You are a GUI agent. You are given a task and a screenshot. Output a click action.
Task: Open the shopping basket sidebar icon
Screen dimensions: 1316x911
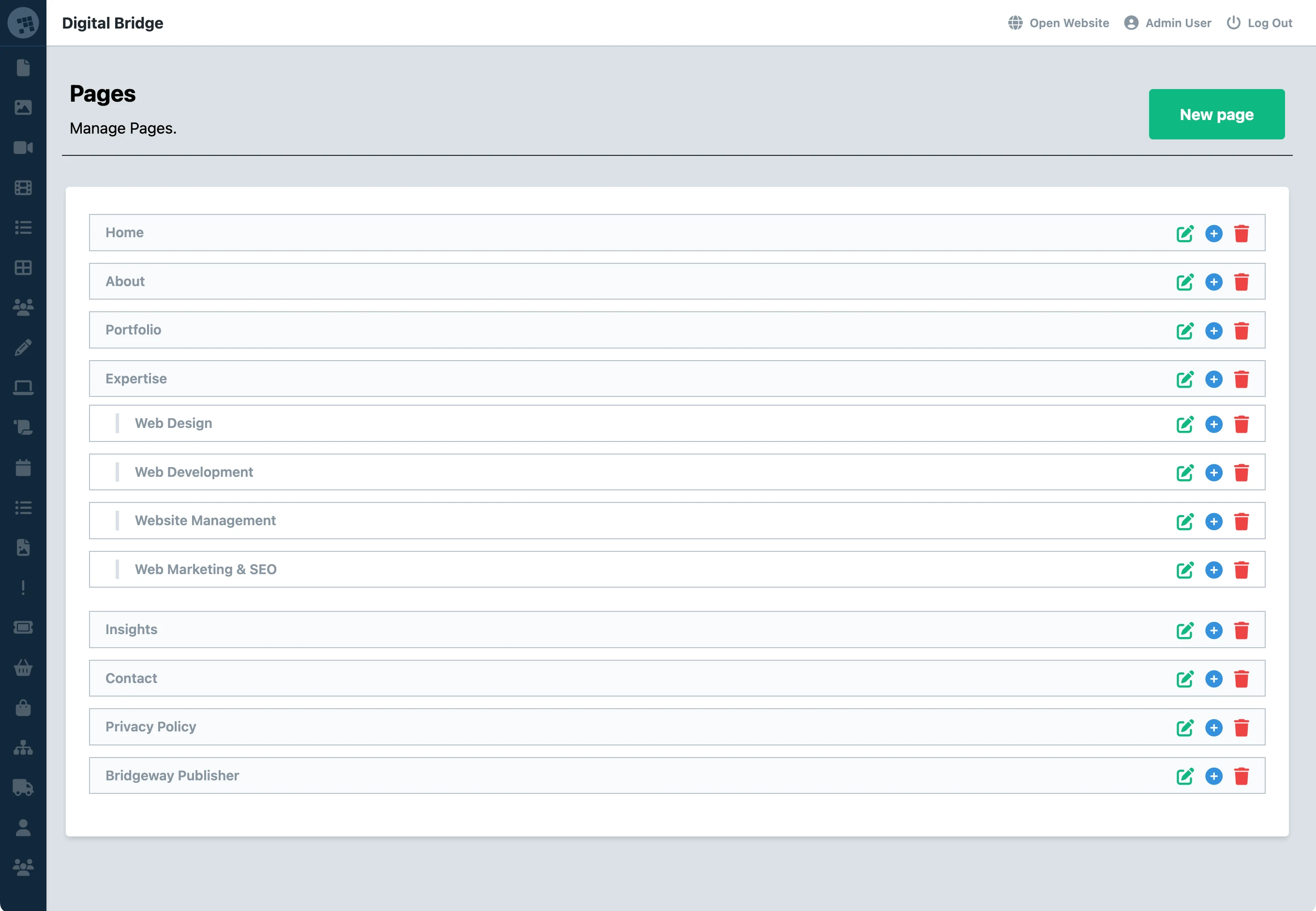[23, 667]
